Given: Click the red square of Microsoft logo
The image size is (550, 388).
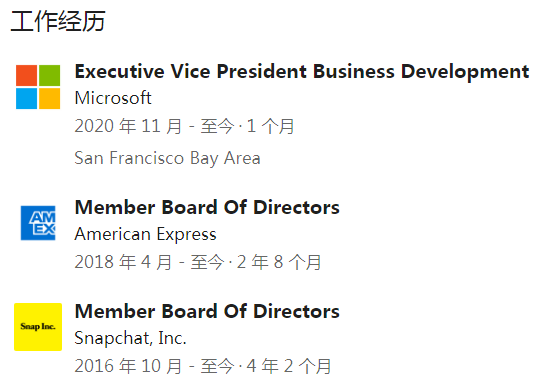Looking at the screenshot, I should coord(26,75).
